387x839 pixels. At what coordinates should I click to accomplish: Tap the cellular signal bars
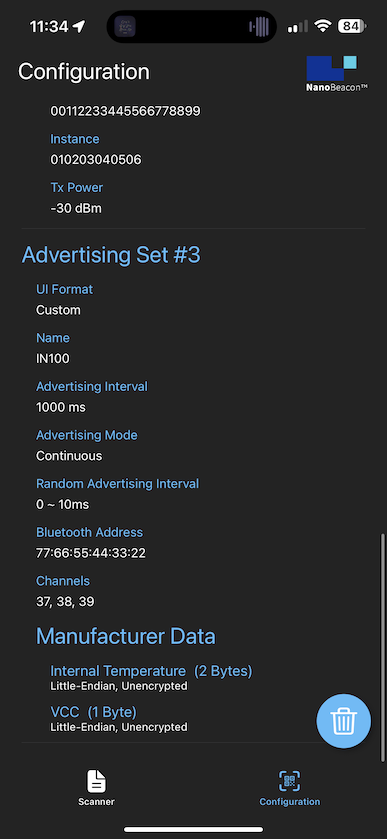298,26
